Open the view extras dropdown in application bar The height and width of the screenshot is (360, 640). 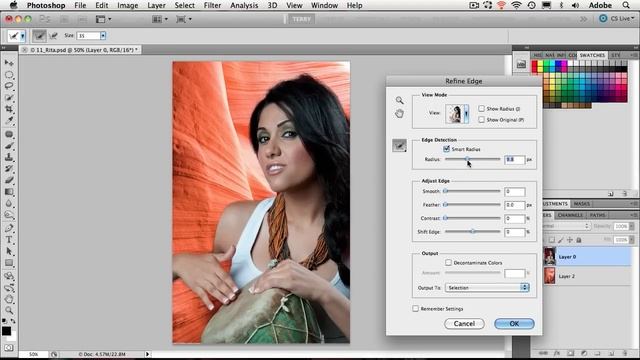[x=103, y=19]
